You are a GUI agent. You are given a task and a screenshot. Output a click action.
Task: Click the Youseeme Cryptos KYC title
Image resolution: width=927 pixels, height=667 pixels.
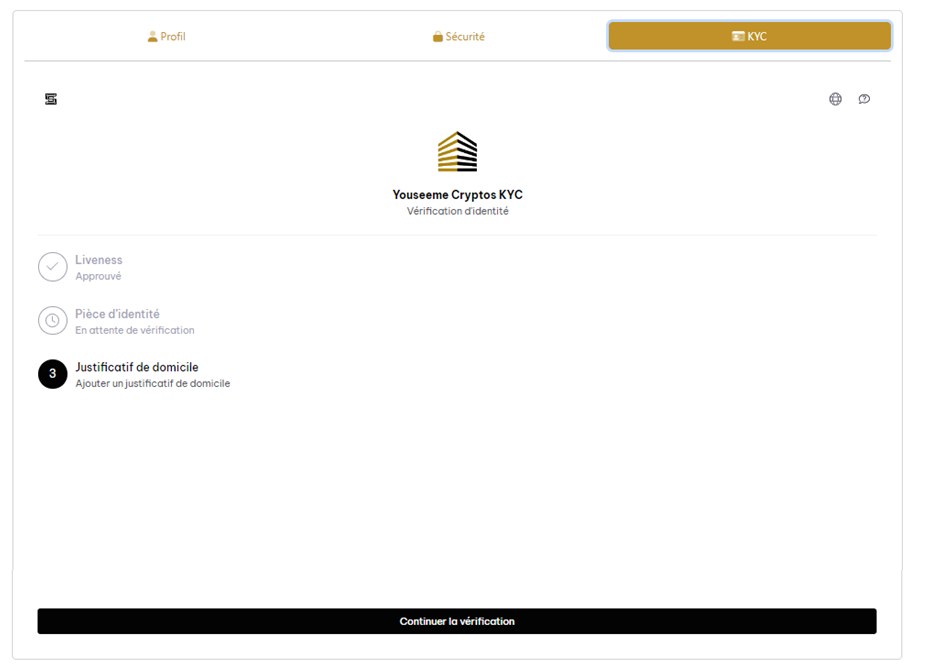tap(457, 195)
